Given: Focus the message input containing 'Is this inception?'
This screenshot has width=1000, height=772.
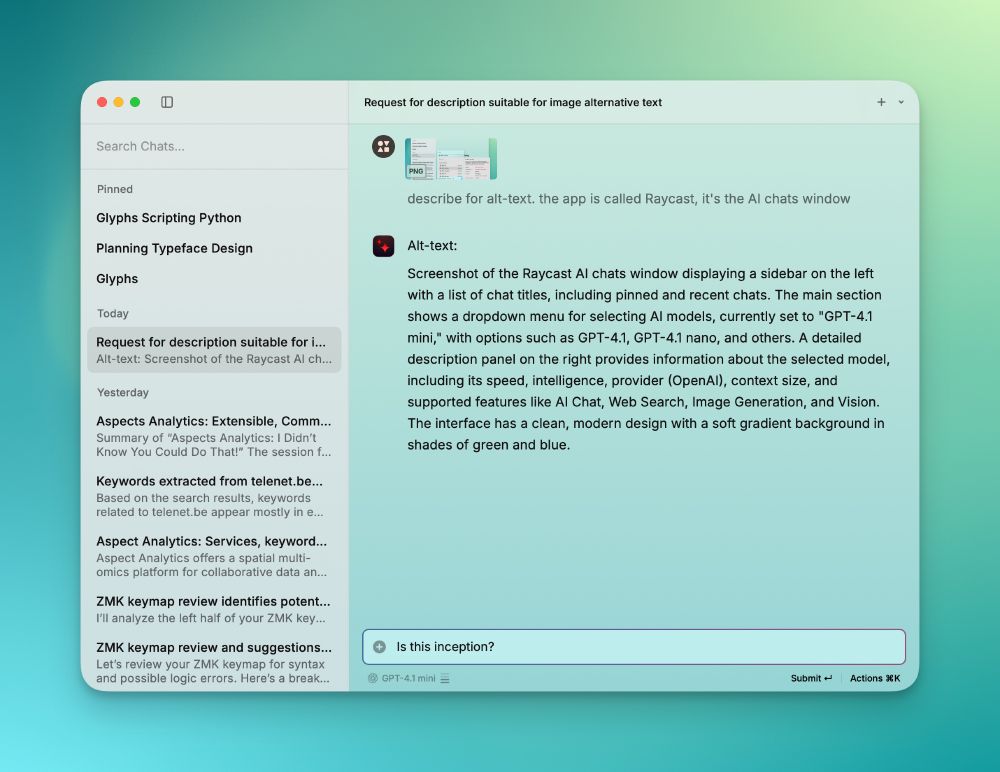Looking at the screenshot, I should point(634,647).
